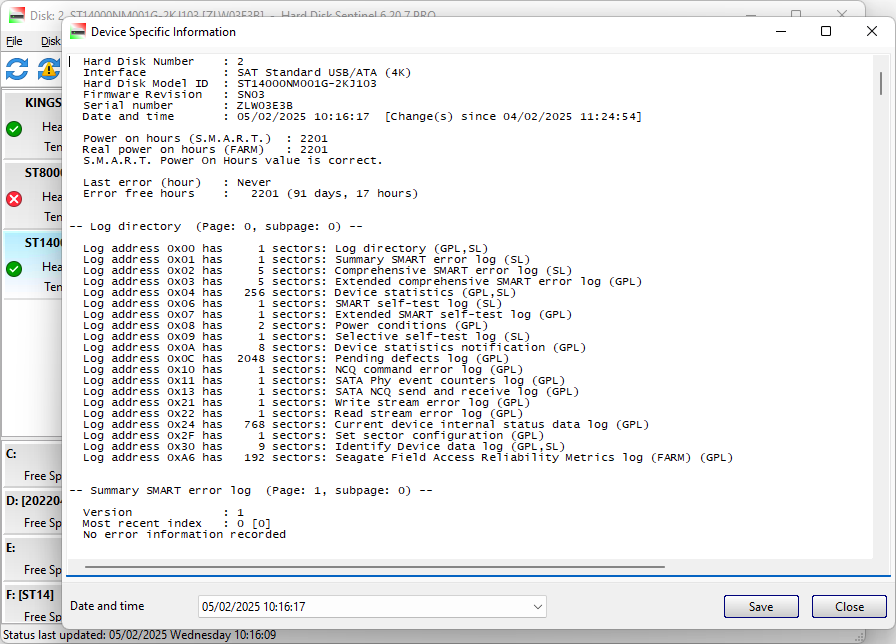The width and height of the screenshot is (896, 644).
Task: Click the Device Specific Information title icon
Action: [78, 31]
